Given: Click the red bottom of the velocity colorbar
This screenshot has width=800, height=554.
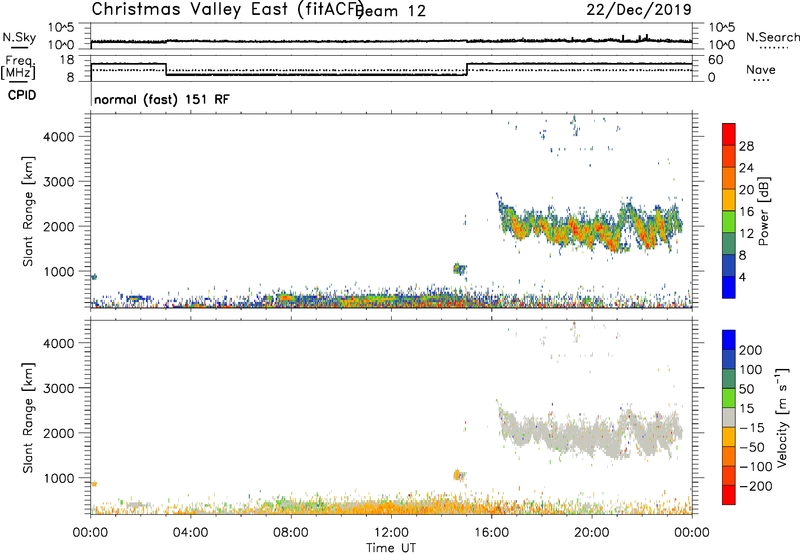Looking at the screenshot, I should (x=729, y=495).
